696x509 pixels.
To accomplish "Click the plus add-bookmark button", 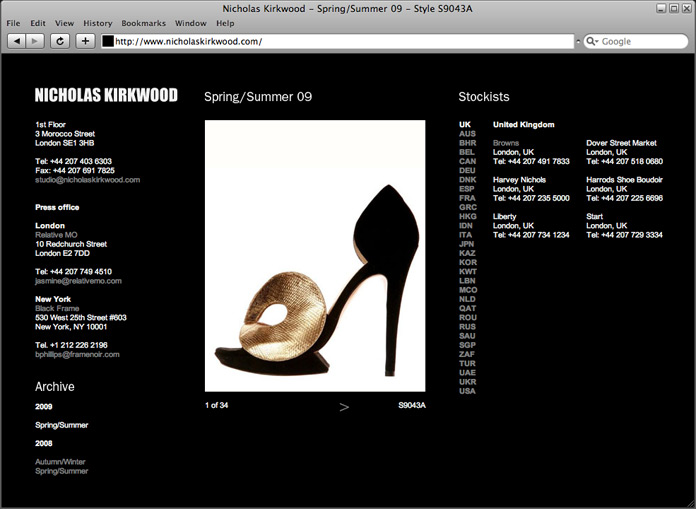I will pos(86,41).
